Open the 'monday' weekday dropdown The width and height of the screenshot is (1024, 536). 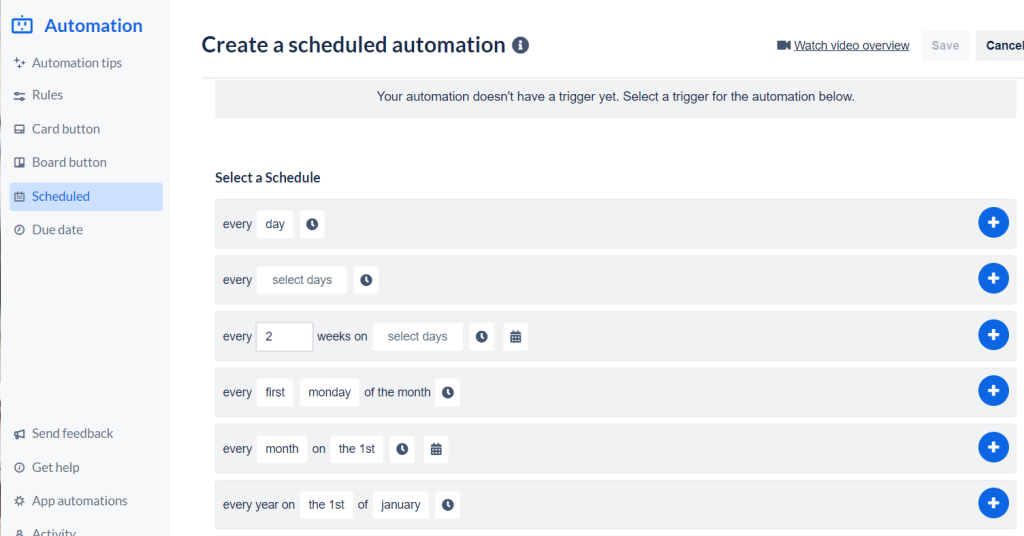pos(329,393)
